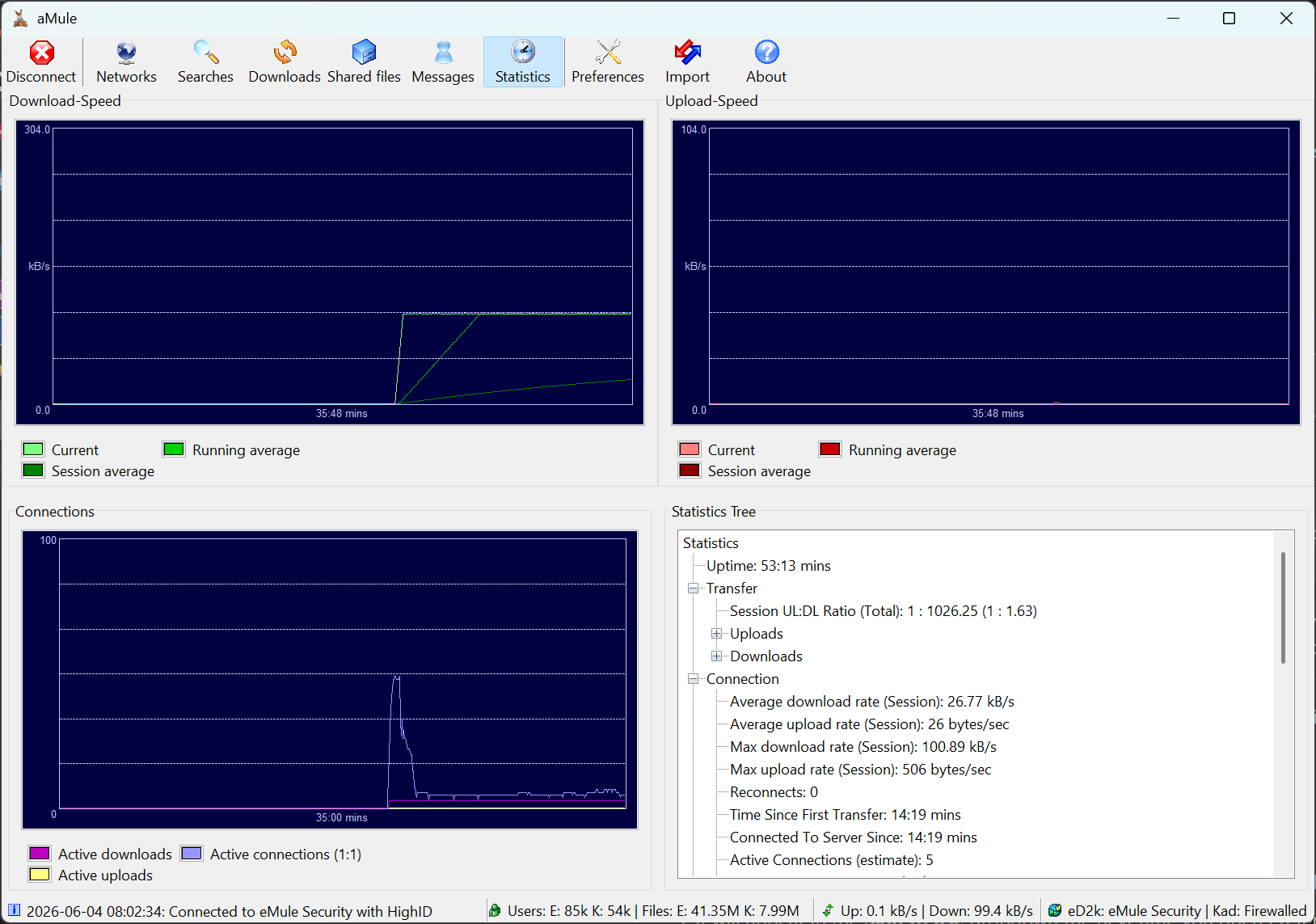Click the Upload-Speed graph area
This screenshot has height=924, width=1316.
[x=986, y=272]
